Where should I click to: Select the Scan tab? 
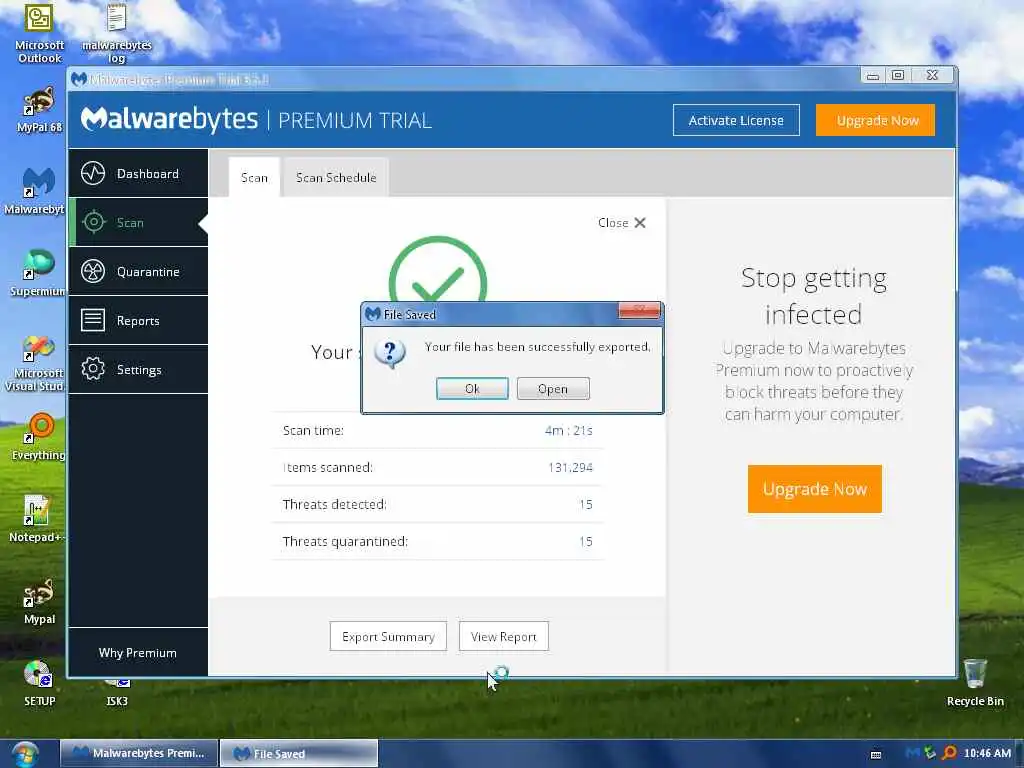tap(254, 178)
